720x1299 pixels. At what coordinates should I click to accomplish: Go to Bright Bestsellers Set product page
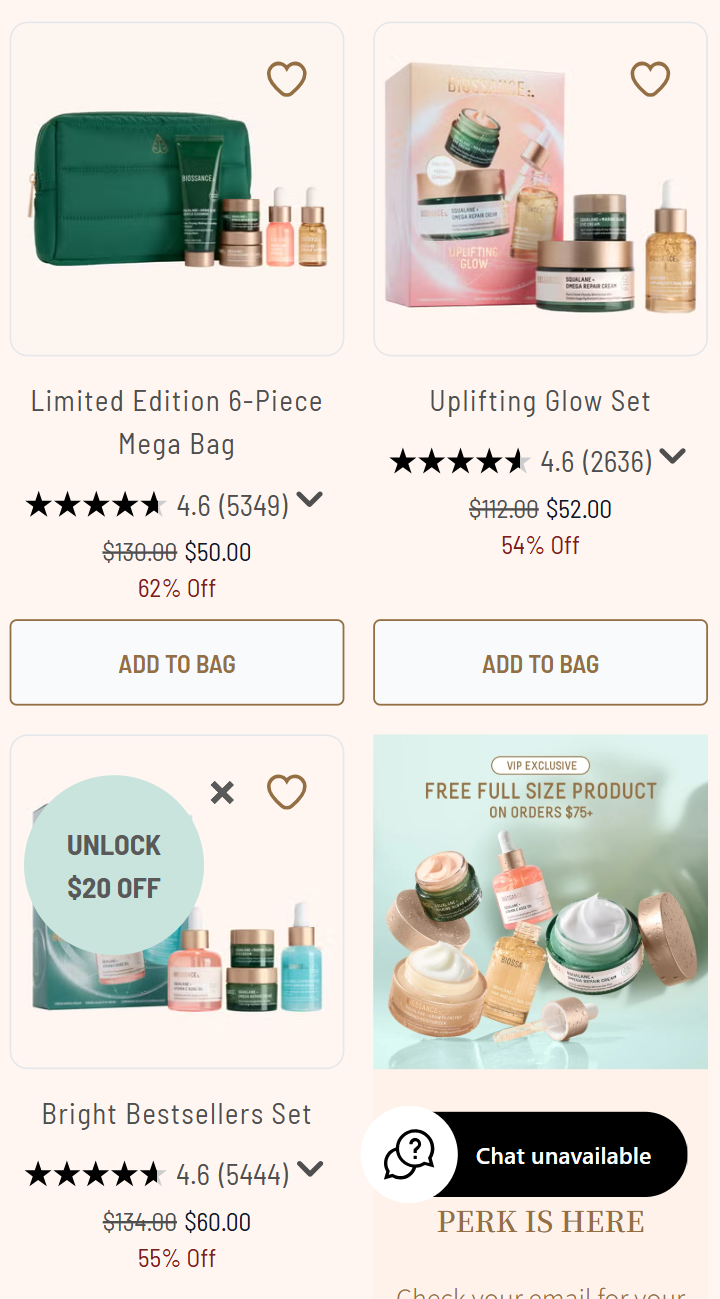(177, 1114)
